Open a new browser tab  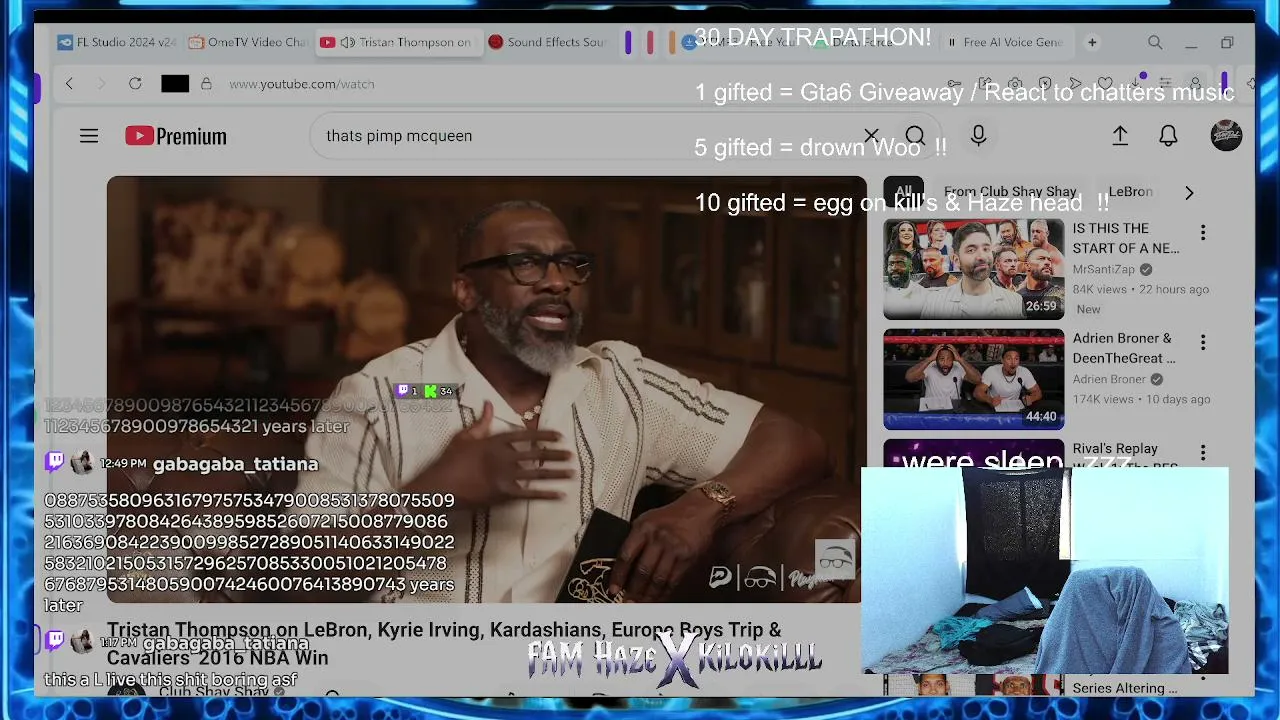tap(1092, 43)
